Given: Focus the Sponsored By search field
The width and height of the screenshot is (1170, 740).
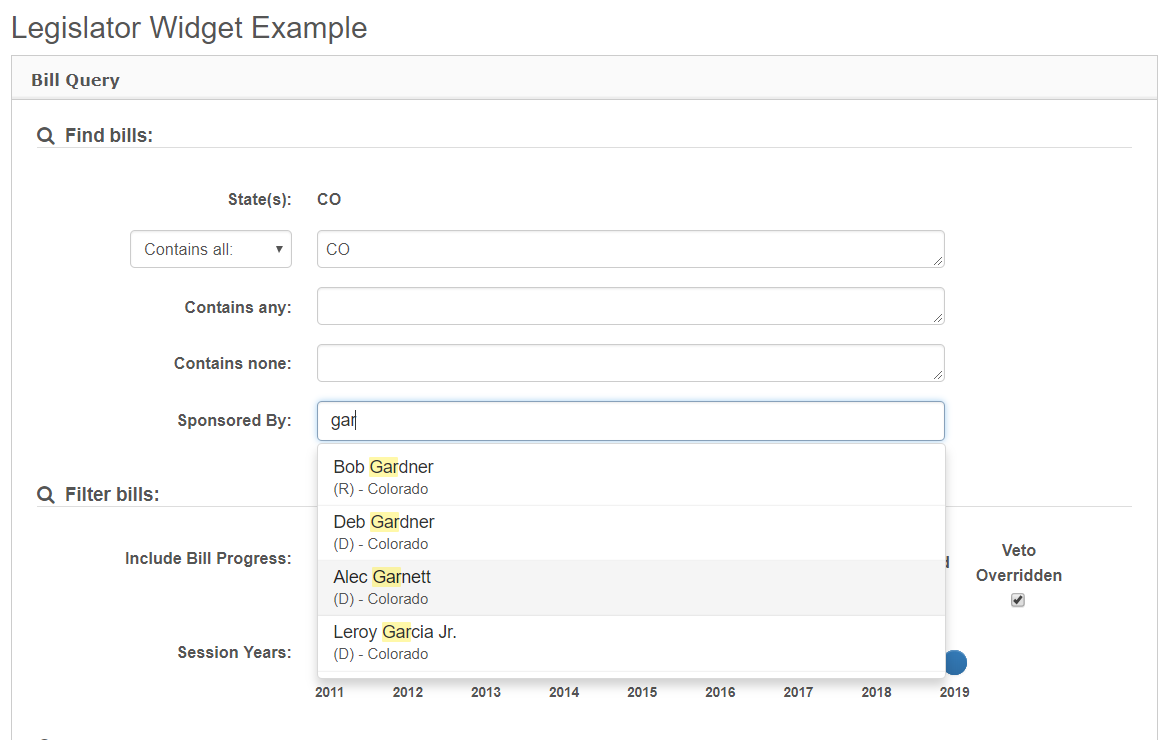Looking at the screenshot, I should pos(630,421).
